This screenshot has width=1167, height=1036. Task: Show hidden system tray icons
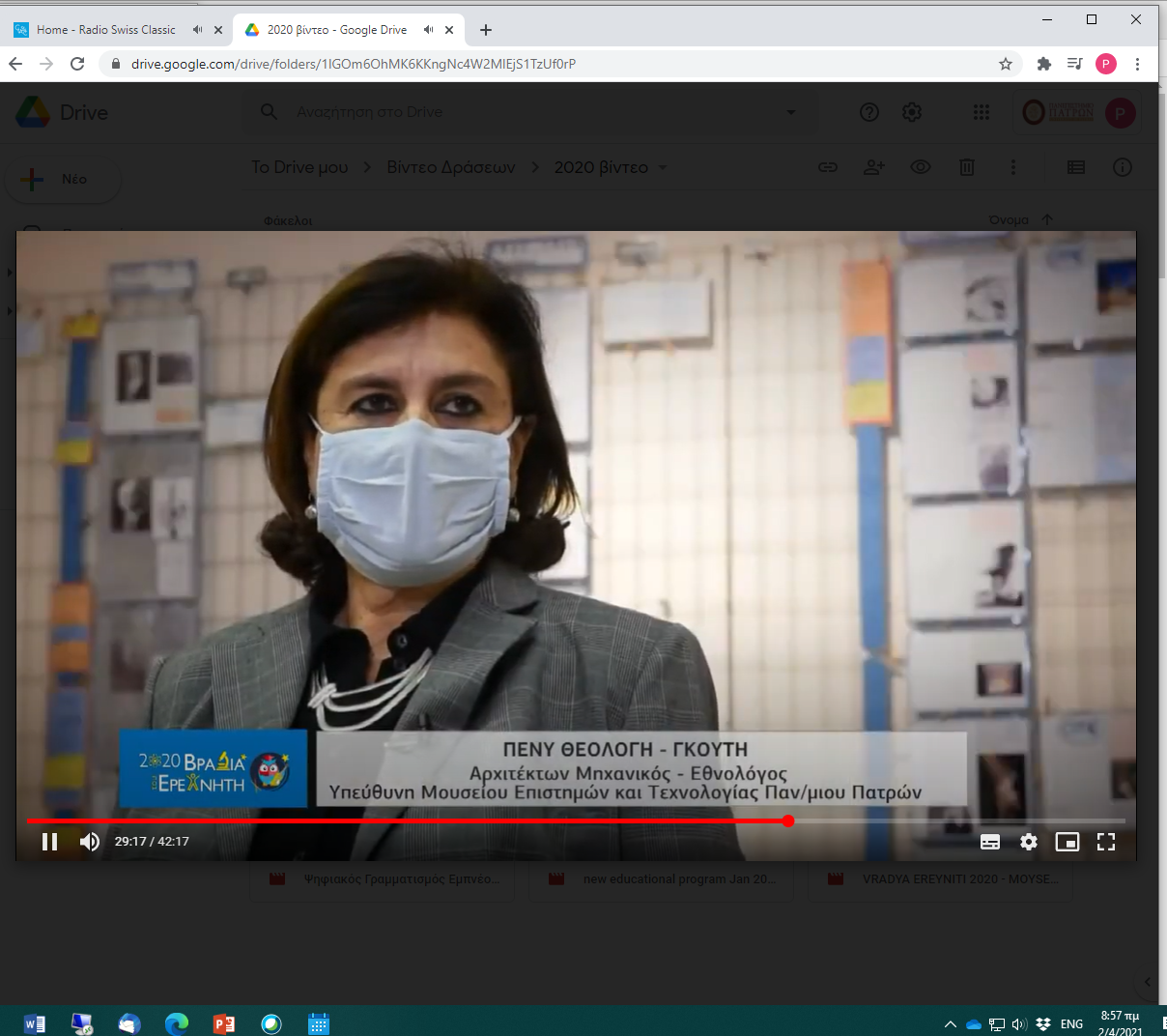[951, 1024]
